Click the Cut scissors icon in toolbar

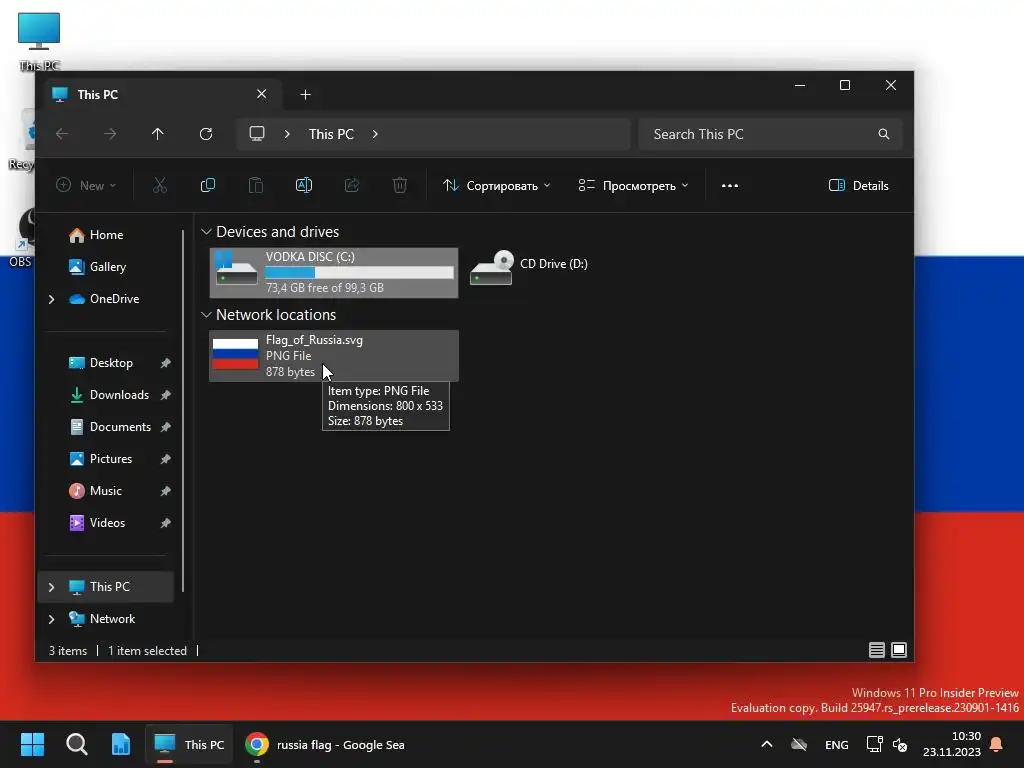[x=160, y=185]
